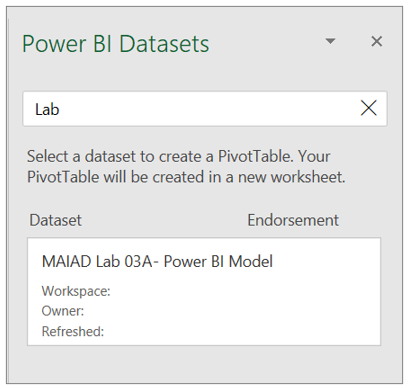Click the search box containing Lab

pos(205,109)
